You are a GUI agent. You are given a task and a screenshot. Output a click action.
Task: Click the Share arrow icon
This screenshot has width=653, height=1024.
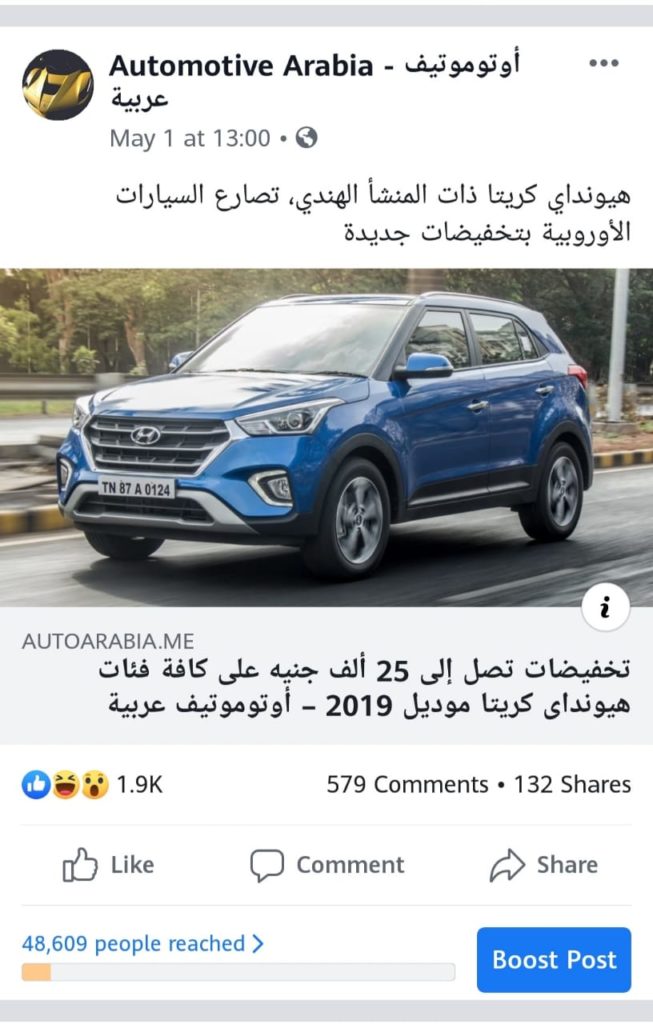pos(507,865)
